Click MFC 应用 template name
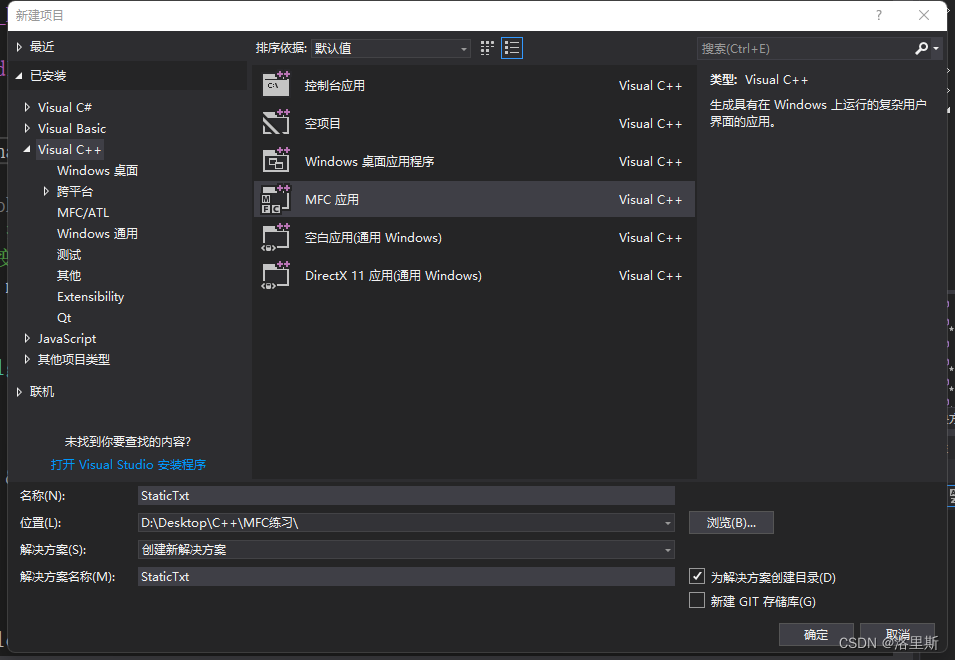Image resolution: width=955 pixels, height=660 pixels. tap(331, 200)
